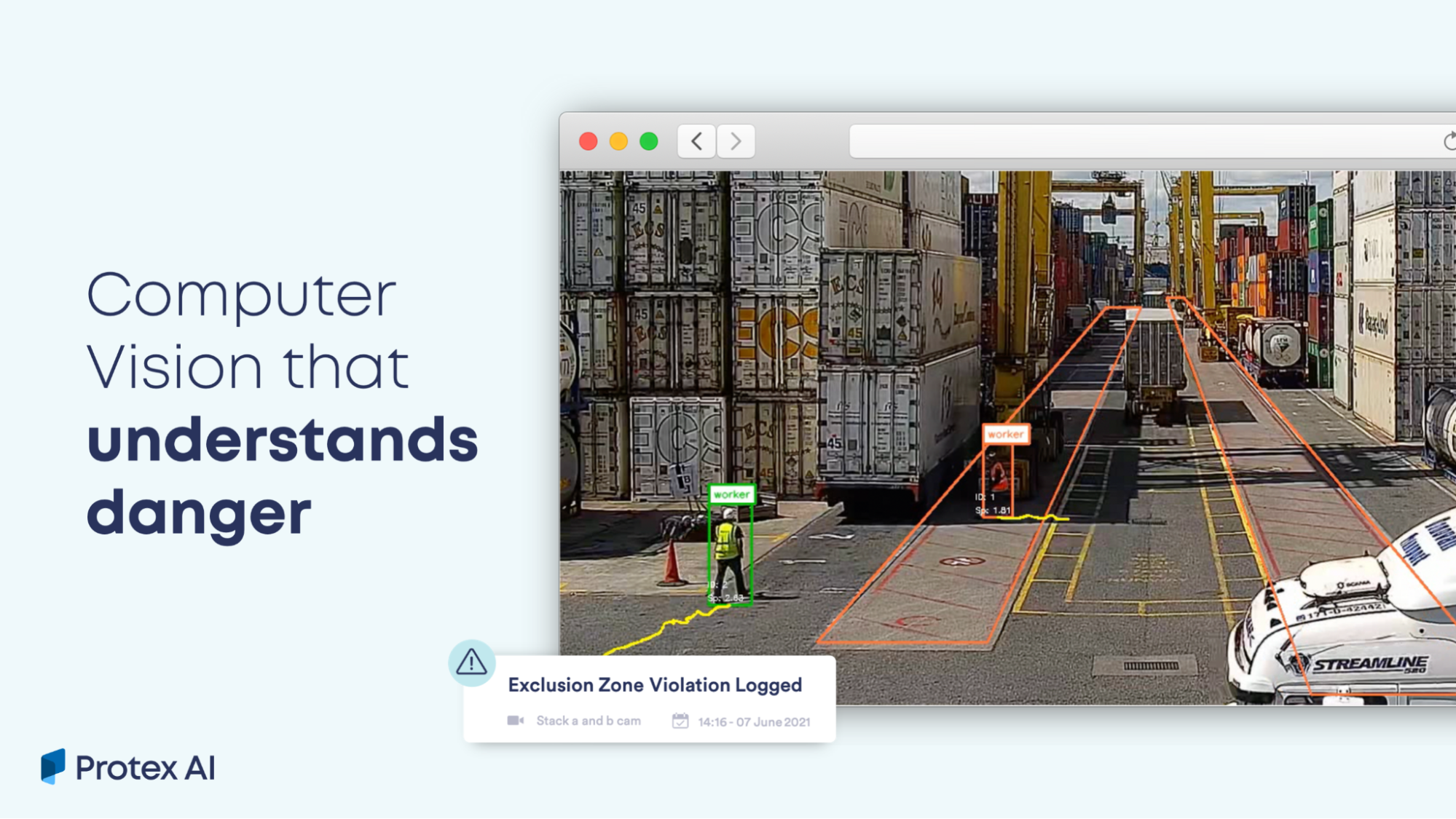Expand forward history with the forward chevron
This screenshot has width=1456, height=819.
[735, 141]
